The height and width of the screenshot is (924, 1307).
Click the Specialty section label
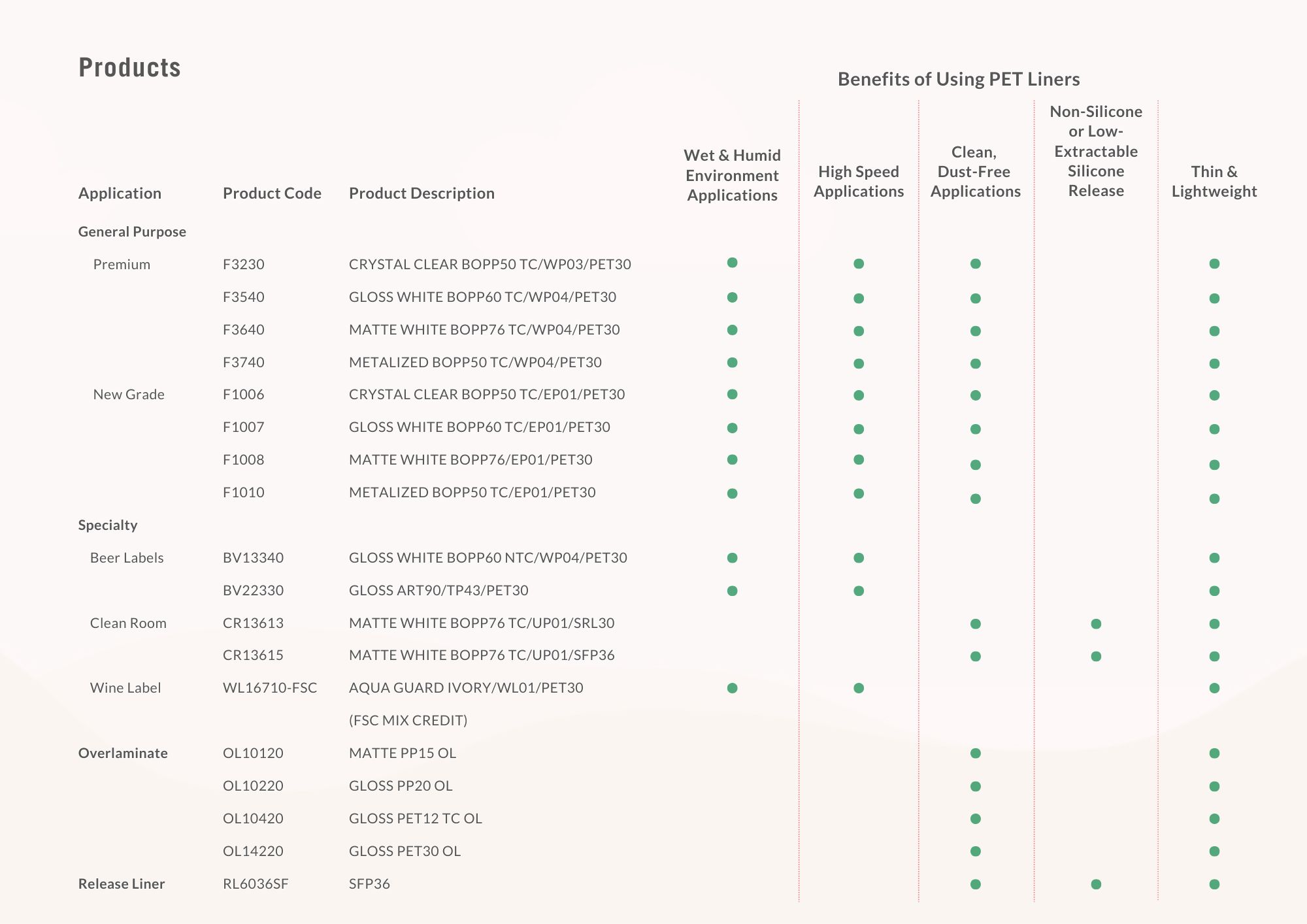tap(108, 525)
